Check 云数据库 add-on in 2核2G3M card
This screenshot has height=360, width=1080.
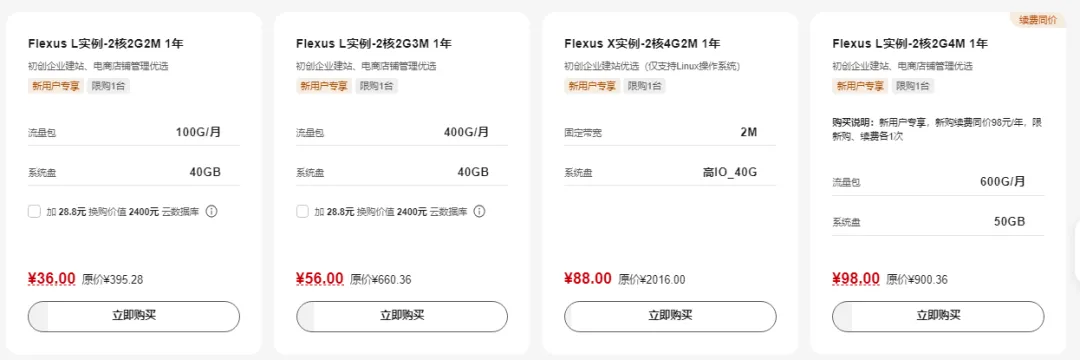(302, 211)
